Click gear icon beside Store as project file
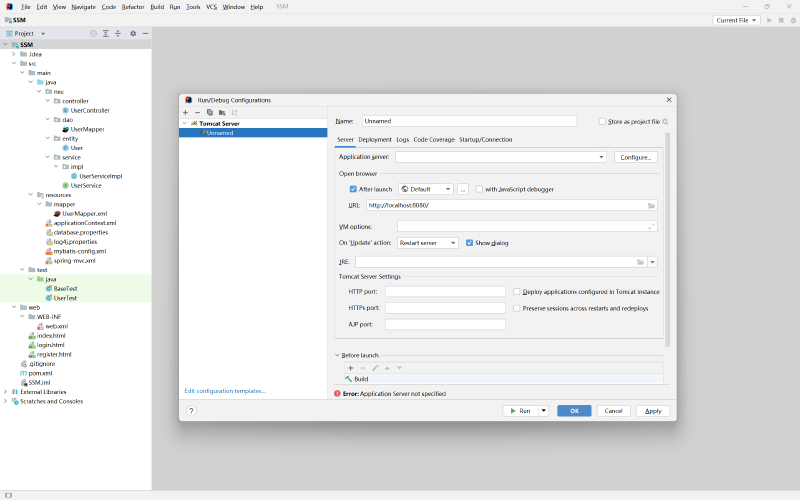Viewport: 800px width, 500px height. tap(665, 121)
